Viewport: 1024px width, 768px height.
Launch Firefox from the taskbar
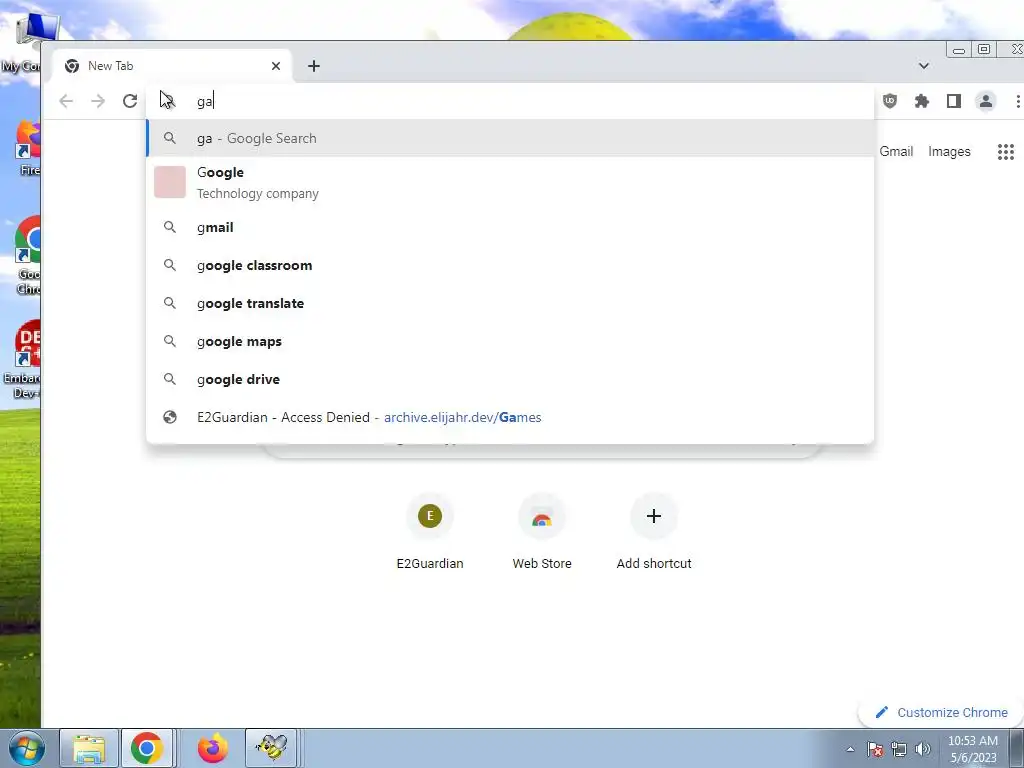(x=213, y=748)
